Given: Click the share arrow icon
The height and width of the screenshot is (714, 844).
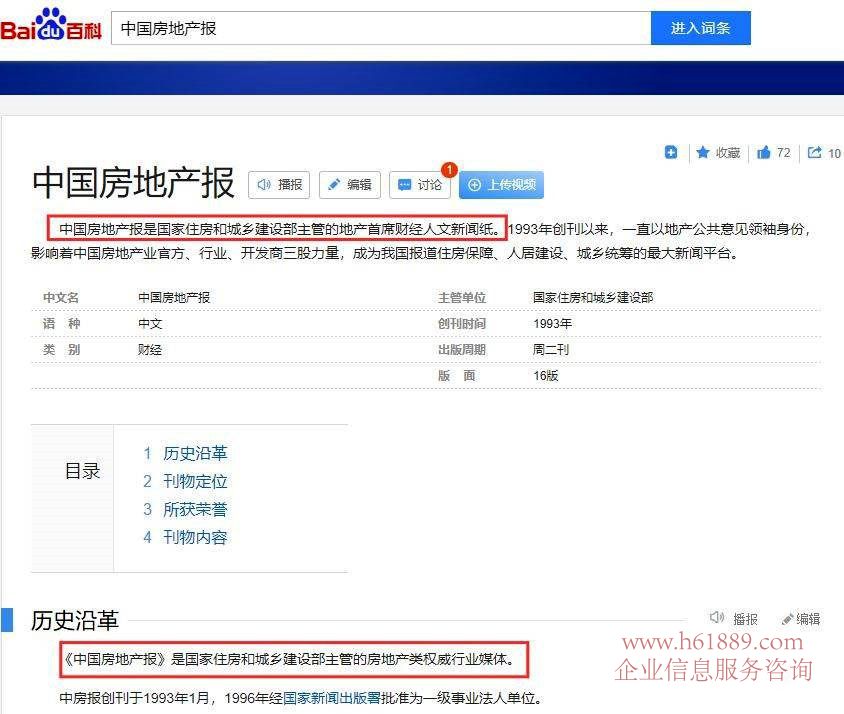Looking at the screenshot, I should pyautogui.click(x=815, y=153).
